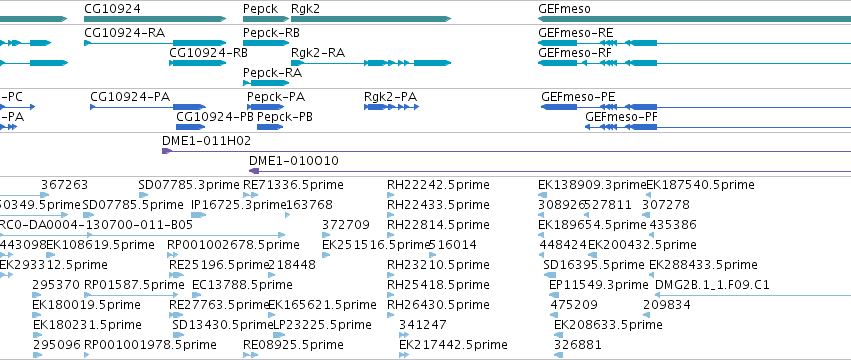The height and width of the screenshot is (360, 851).
Task: Click the EK217442.5prime EST arrows
Action: point(404,355)
